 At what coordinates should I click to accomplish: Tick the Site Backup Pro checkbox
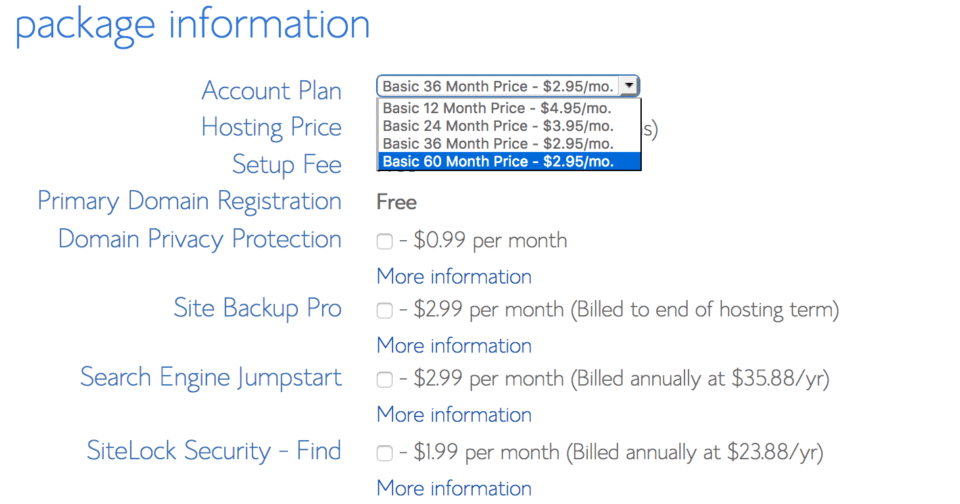385,311
